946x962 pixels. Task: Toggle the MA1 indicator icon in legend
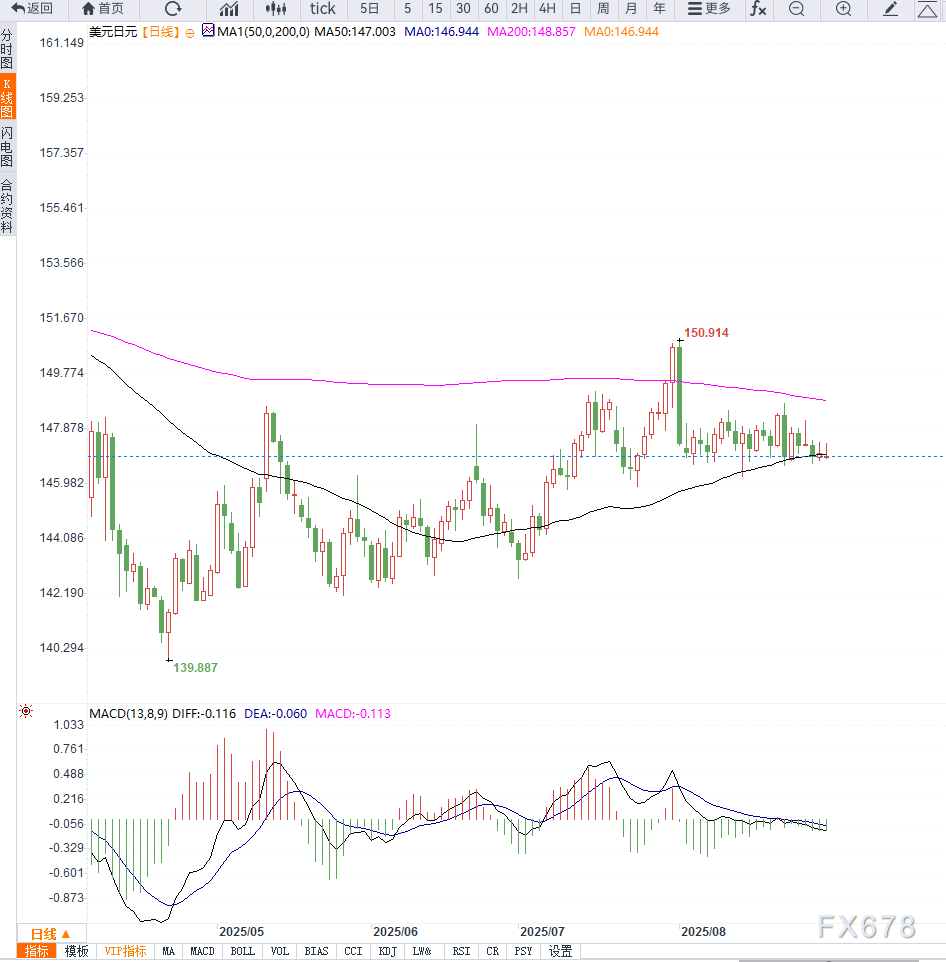208,31
